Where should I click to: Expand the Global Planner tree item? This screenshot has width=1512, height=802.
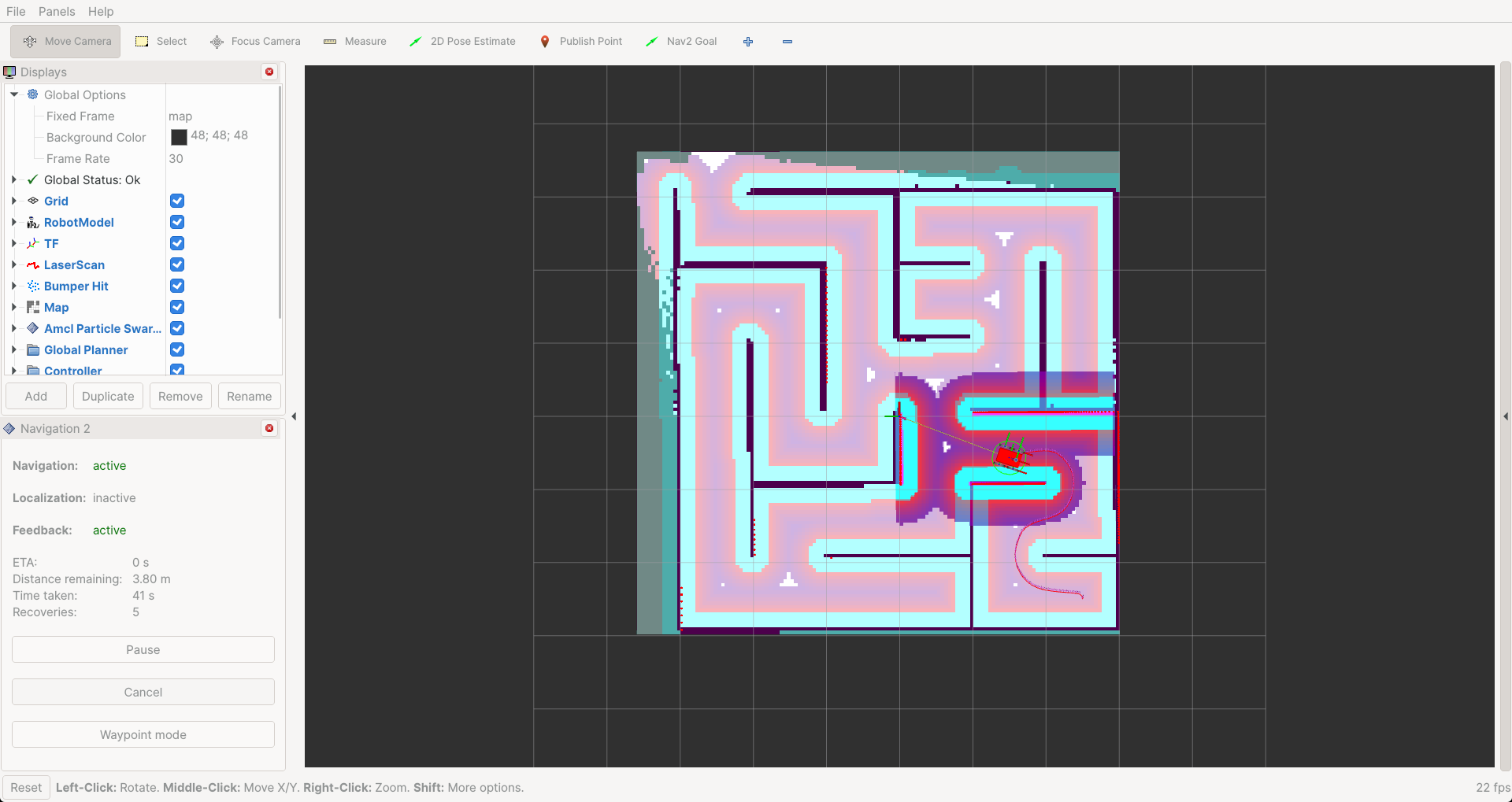13,349
